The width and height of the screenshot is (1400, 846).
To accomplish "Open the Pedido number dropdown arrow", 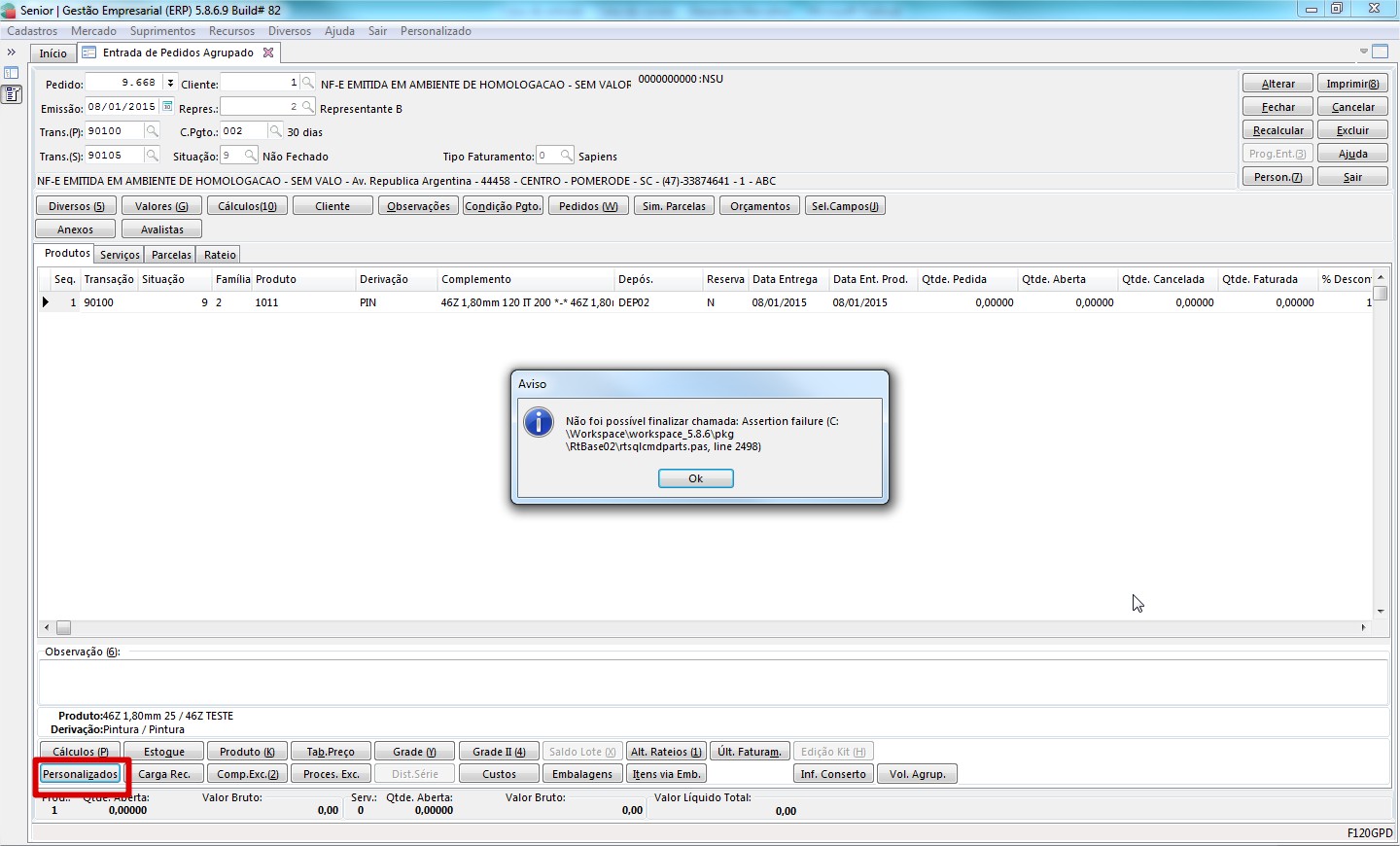I will coord(170,84).
